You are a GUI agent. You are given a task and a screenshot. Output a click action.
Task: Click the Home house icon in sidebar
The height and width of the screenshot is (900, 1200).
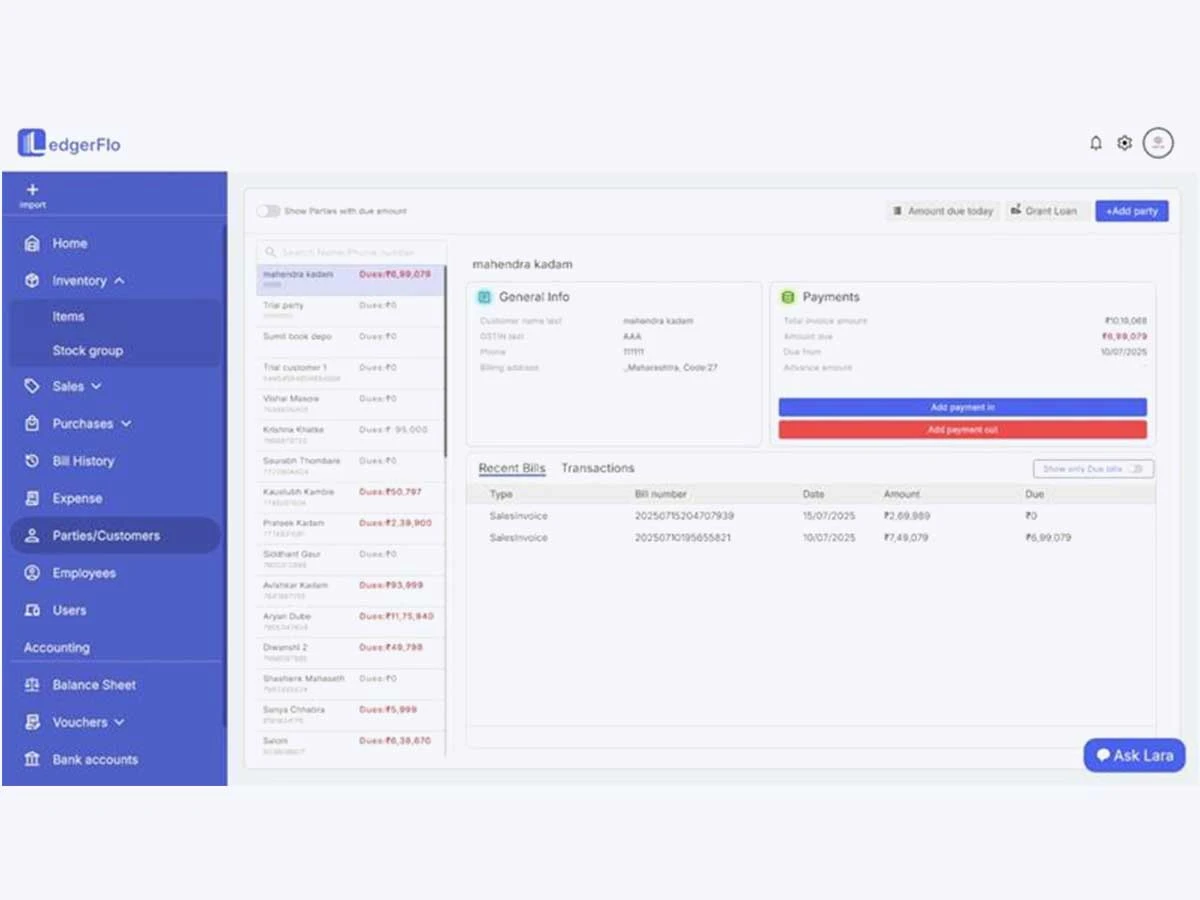(x=32, y=243)
